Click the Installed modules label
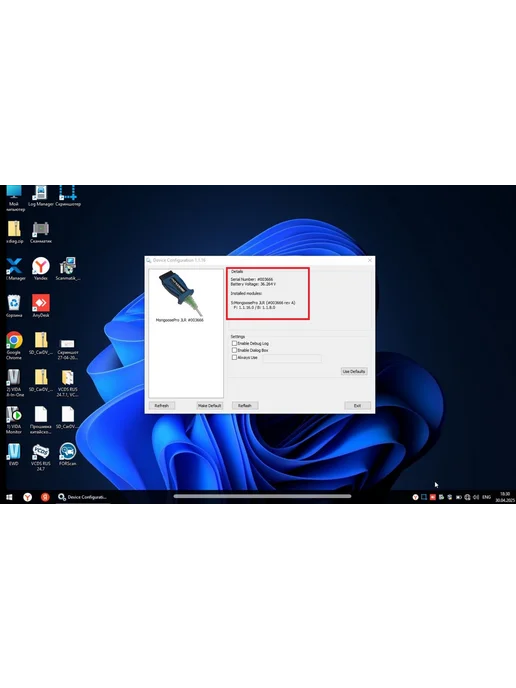Screen dimensions: 516x688 tap(246, 293)
